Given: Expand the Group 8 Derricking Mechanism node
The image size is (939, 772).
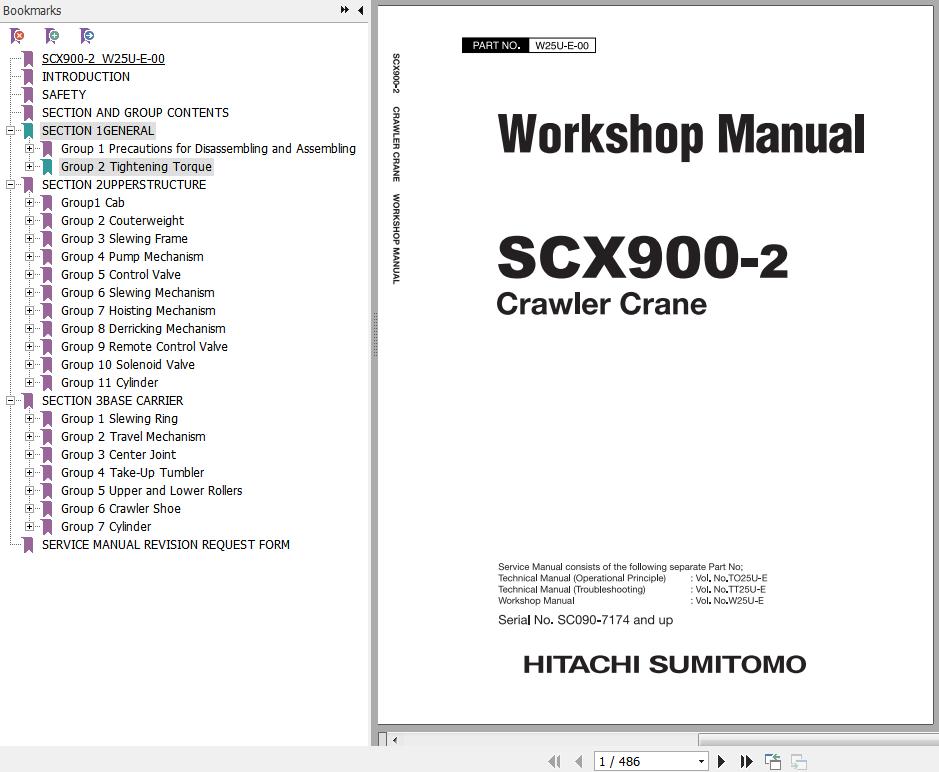Looking at the screenshot, I should (29, 328).
